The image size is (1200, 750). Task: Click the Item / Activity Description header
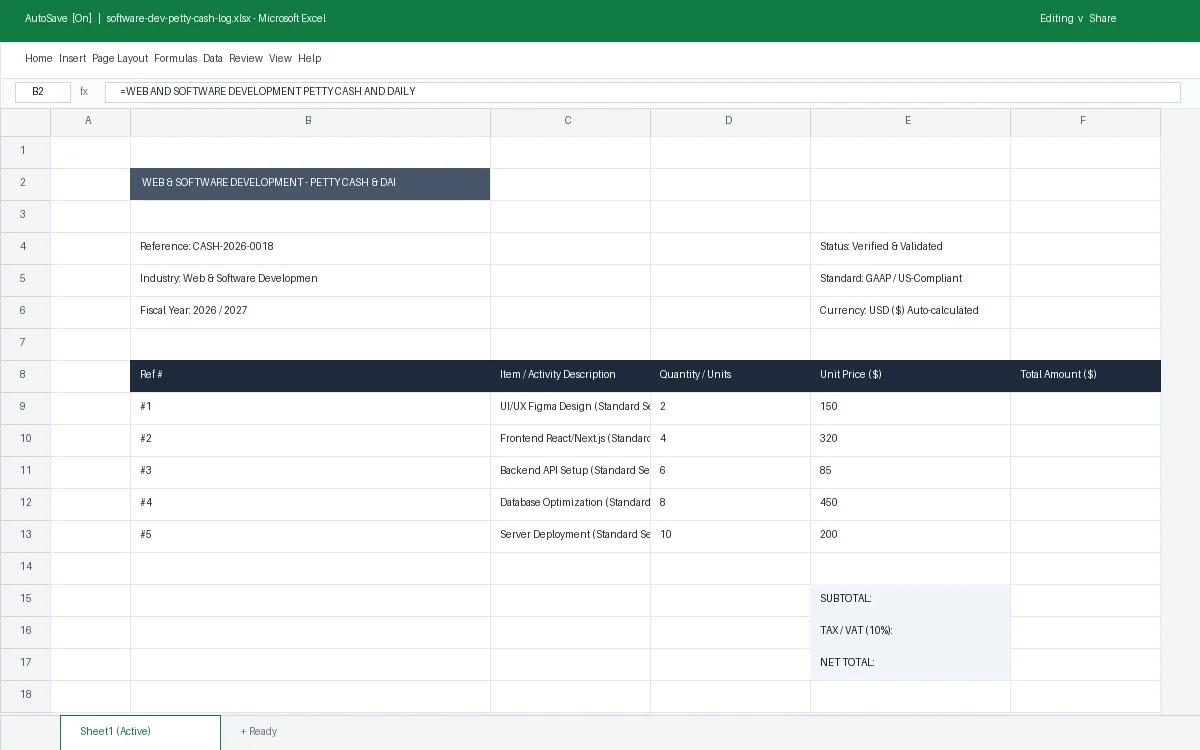coord(570,375)
